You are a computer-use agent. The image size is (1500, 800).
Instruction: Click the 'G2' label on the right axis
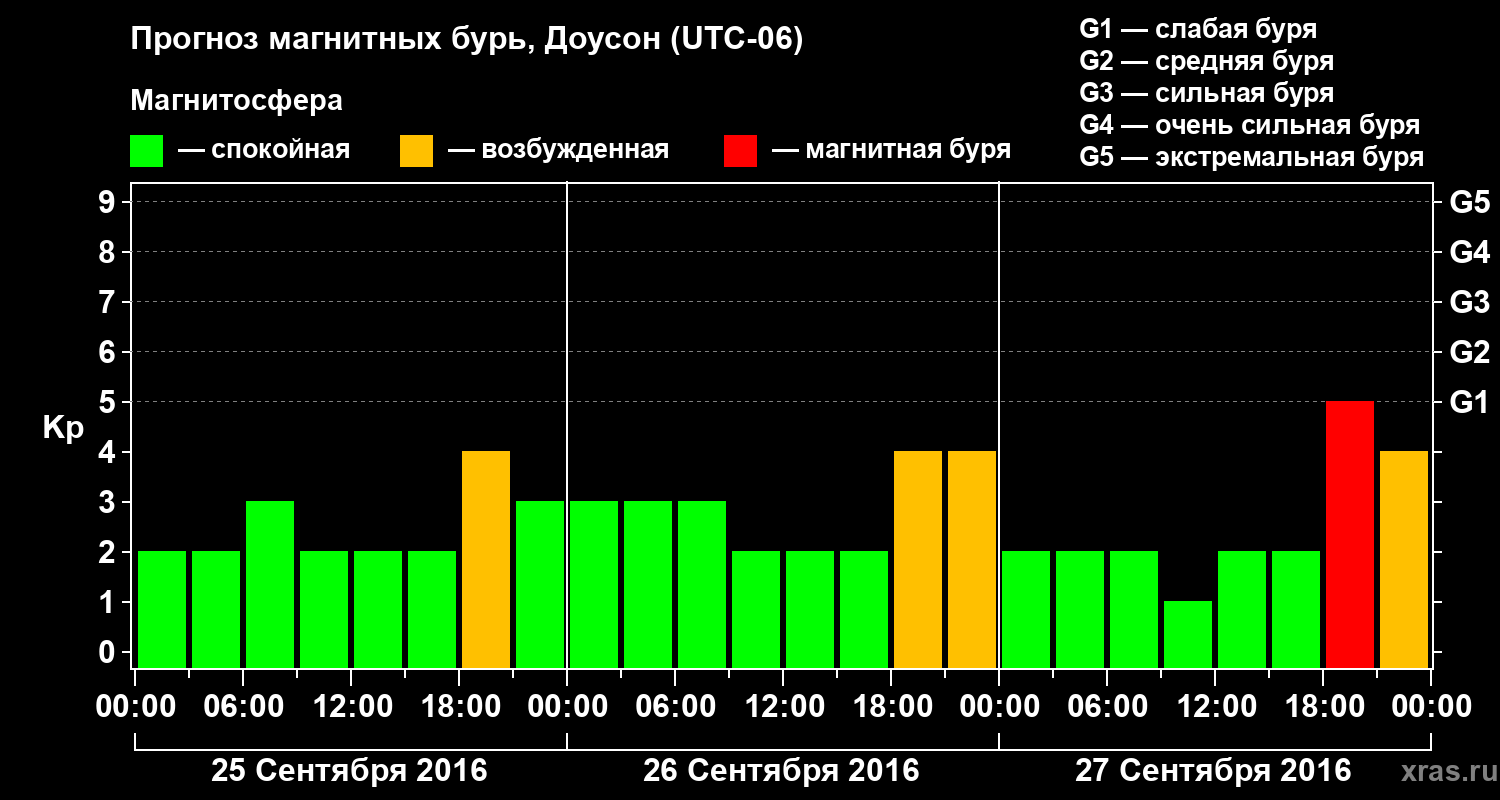click(x=1470, y=352)
